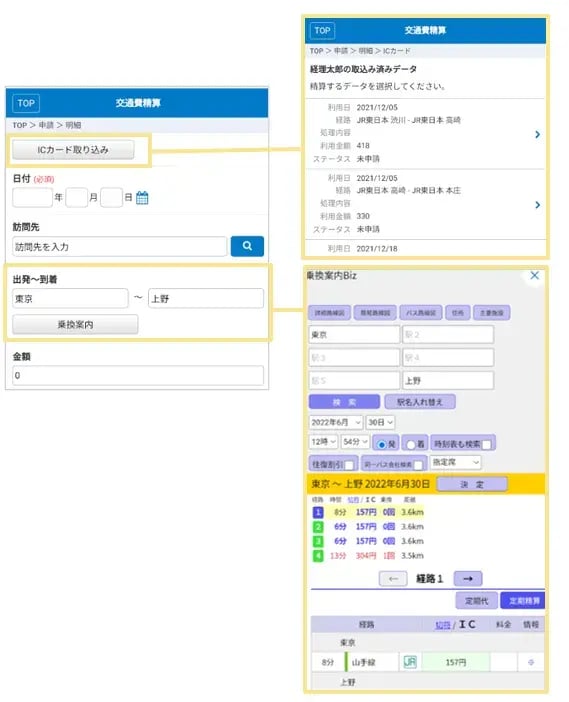Screen dimensions: 569x702
Task: Open the 2021/12/05 渋川-高崎 entry chevron
Action: coord(537,134)
